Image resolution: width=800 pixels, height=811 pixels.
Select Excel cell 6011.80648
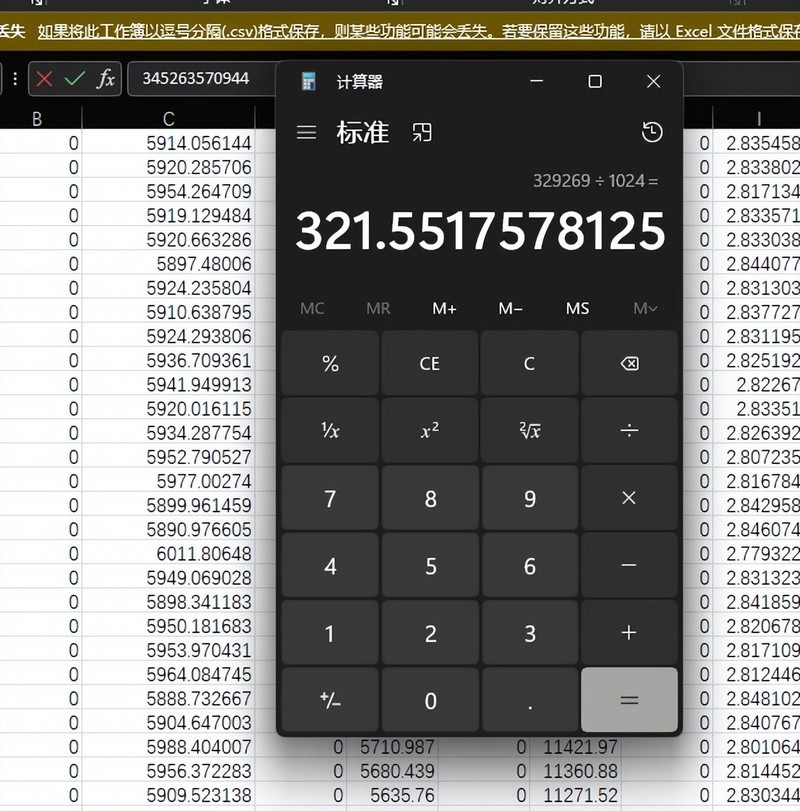click(169, 553)
